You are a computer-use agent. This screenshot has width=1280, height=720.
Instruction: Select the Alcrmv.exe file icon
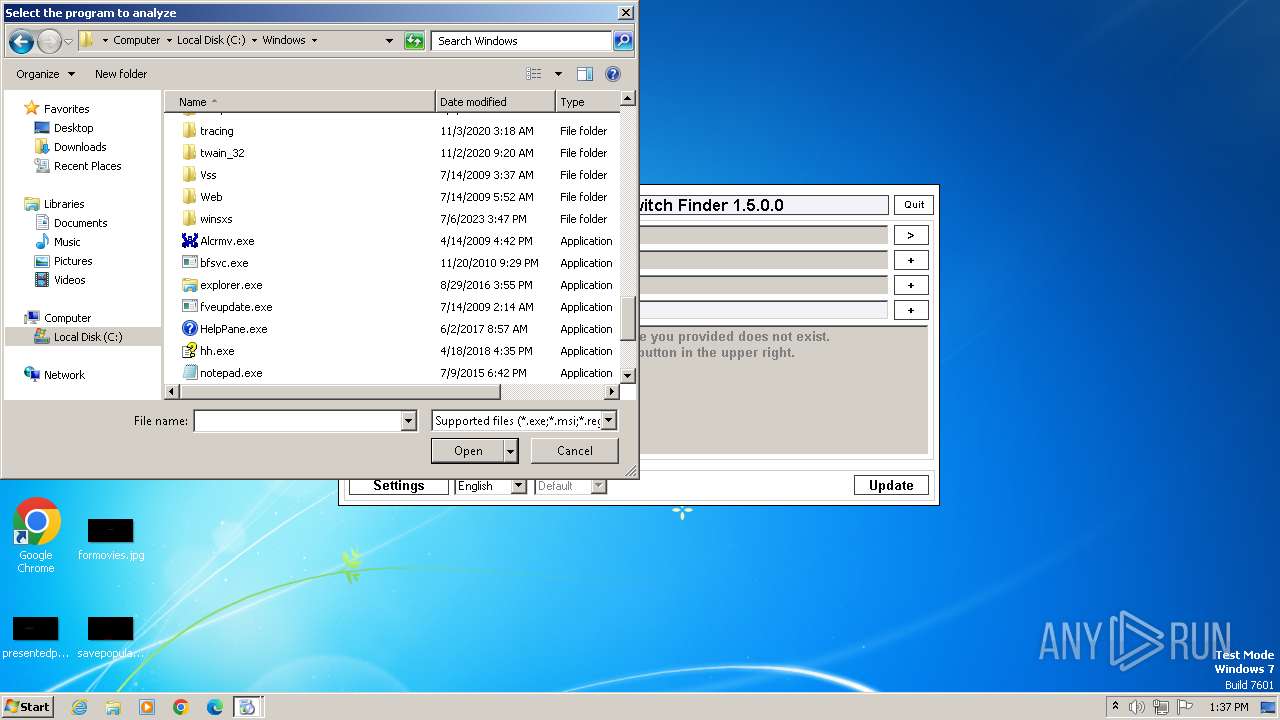pos(190,241)
